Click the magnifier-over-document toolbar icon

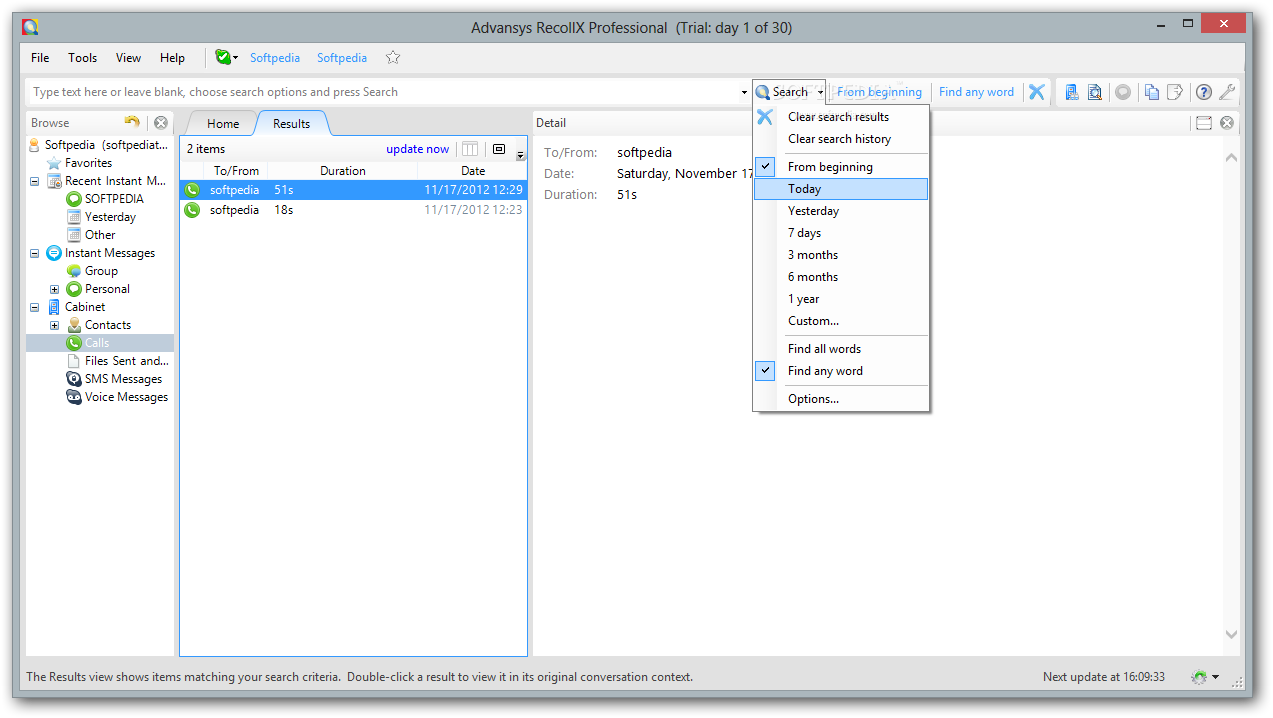[x=1095, y=92]
